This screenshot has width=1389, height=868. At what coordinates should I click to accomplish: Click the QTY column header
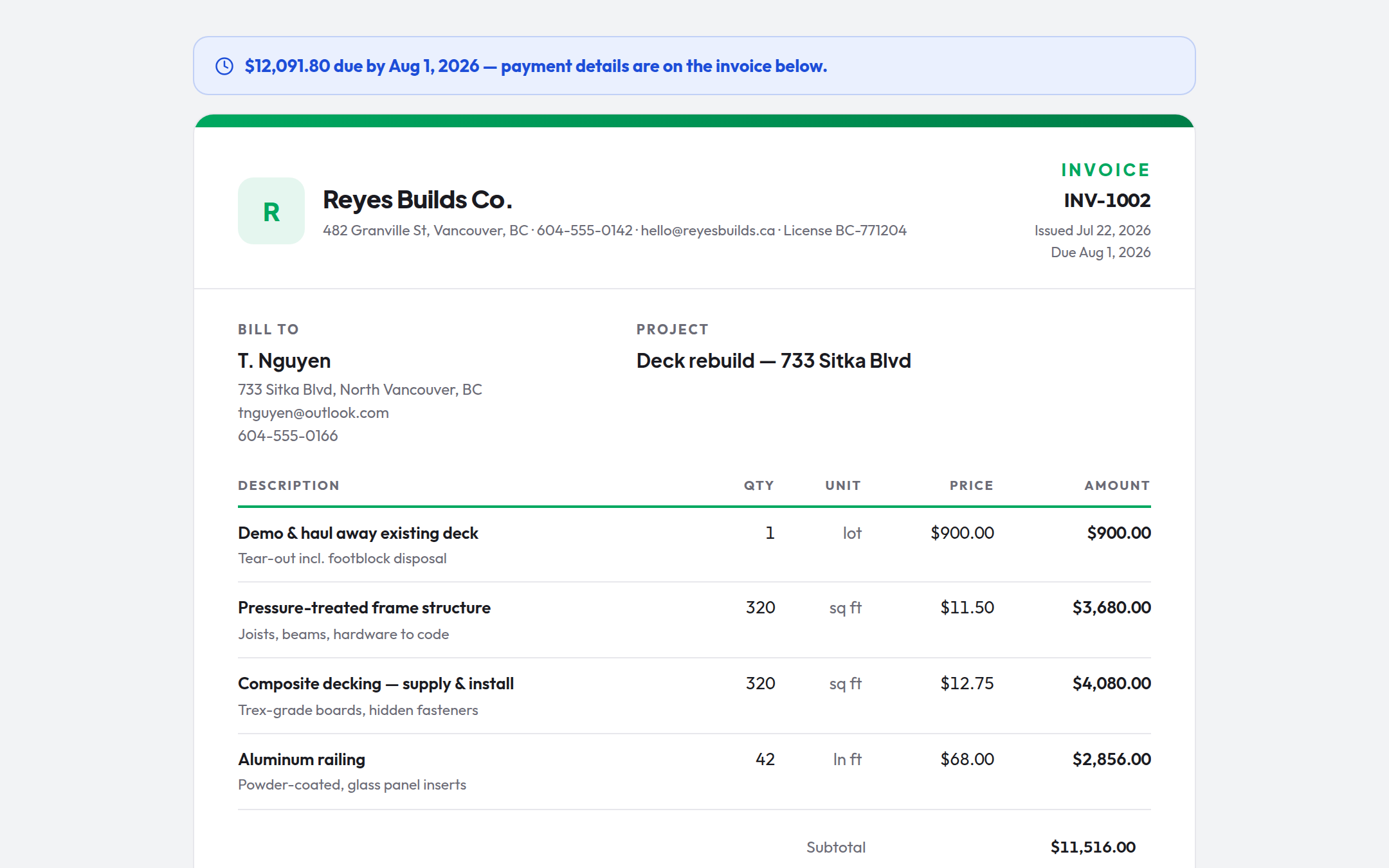pos(759,485)
